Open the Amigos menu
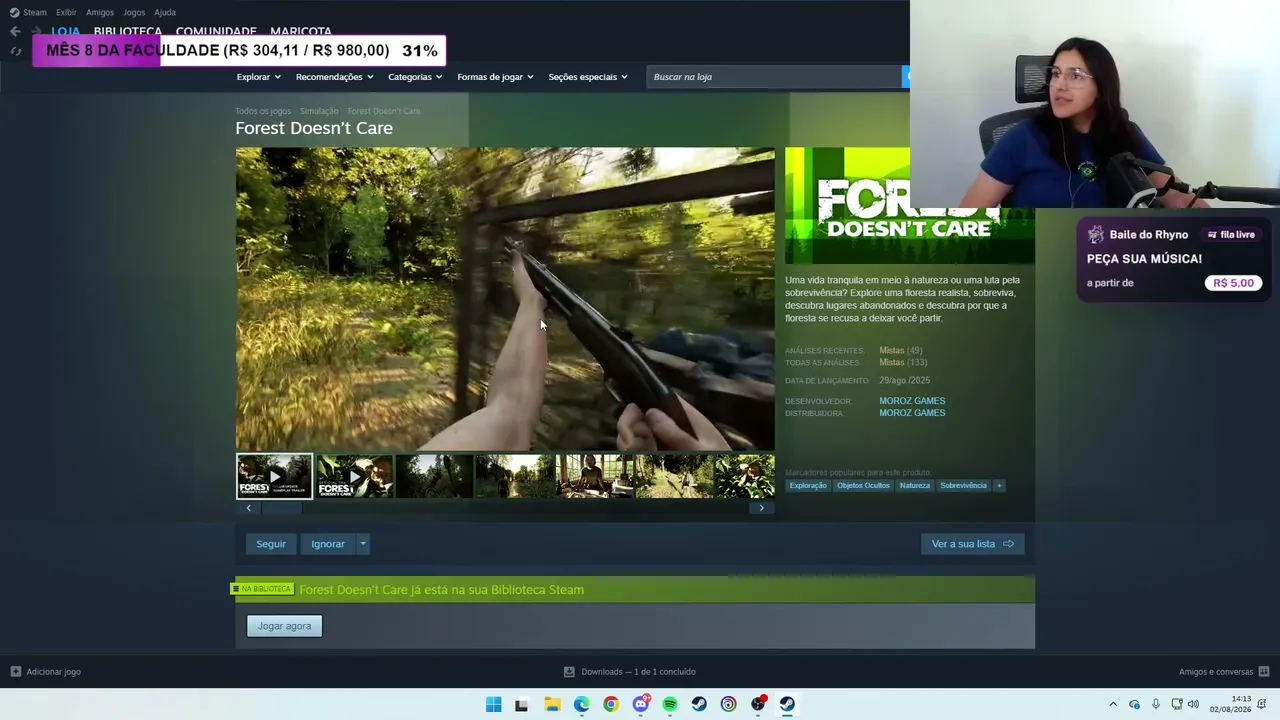Image resolution: width=1280 pixels, height=720 pixels. (100, 12)
